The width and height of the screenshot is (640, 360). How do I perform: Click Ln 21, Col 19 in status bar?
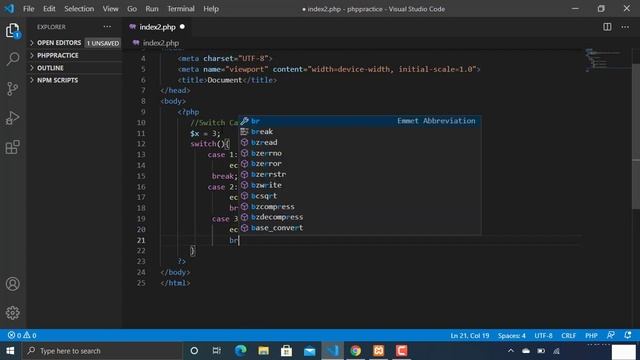coord(469,336)
